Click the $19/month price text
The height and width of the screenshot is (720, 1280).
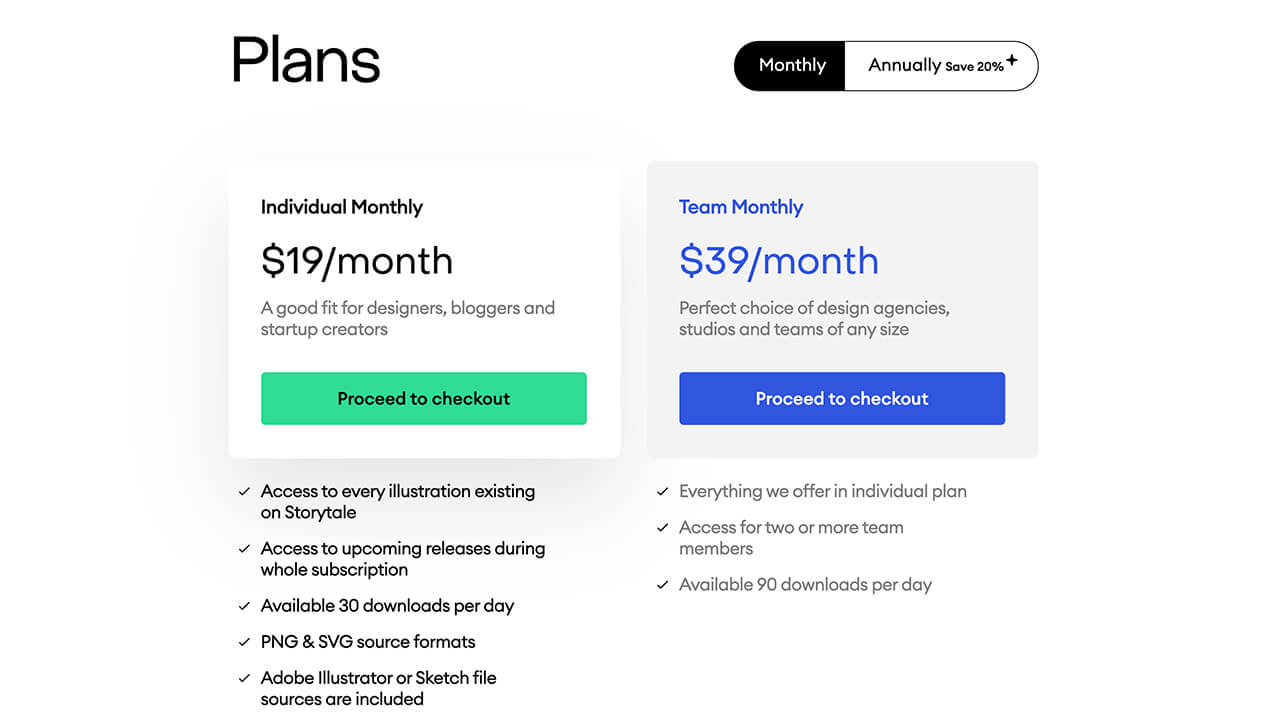tap(356, 261)
